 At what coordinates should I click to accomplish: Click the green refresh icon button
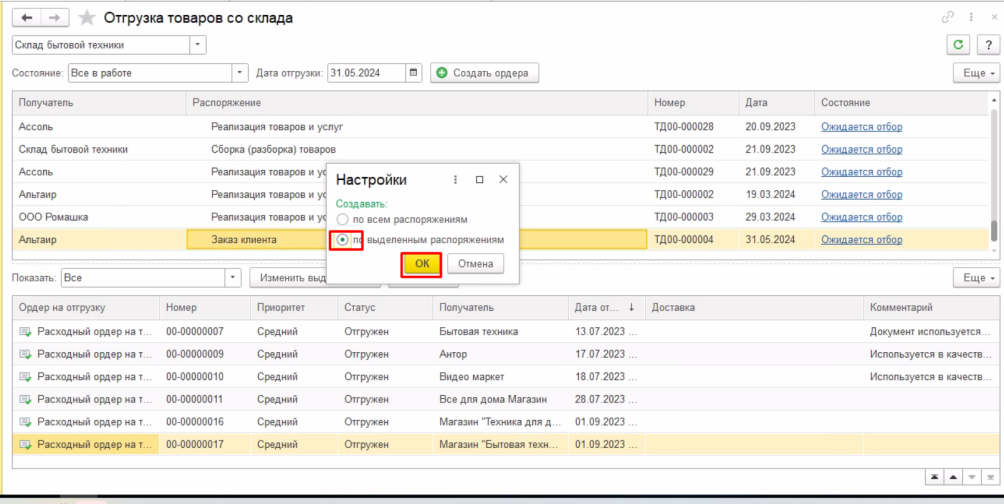click(960, 45)
